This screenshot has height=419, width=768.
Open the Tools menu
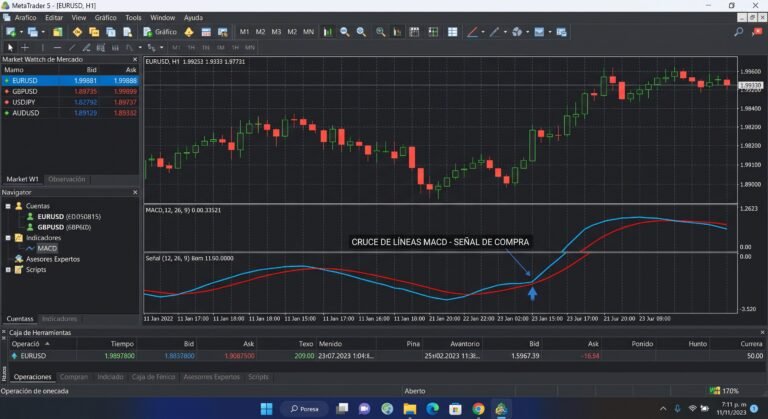pyautogui.click(x=133, y=18)
